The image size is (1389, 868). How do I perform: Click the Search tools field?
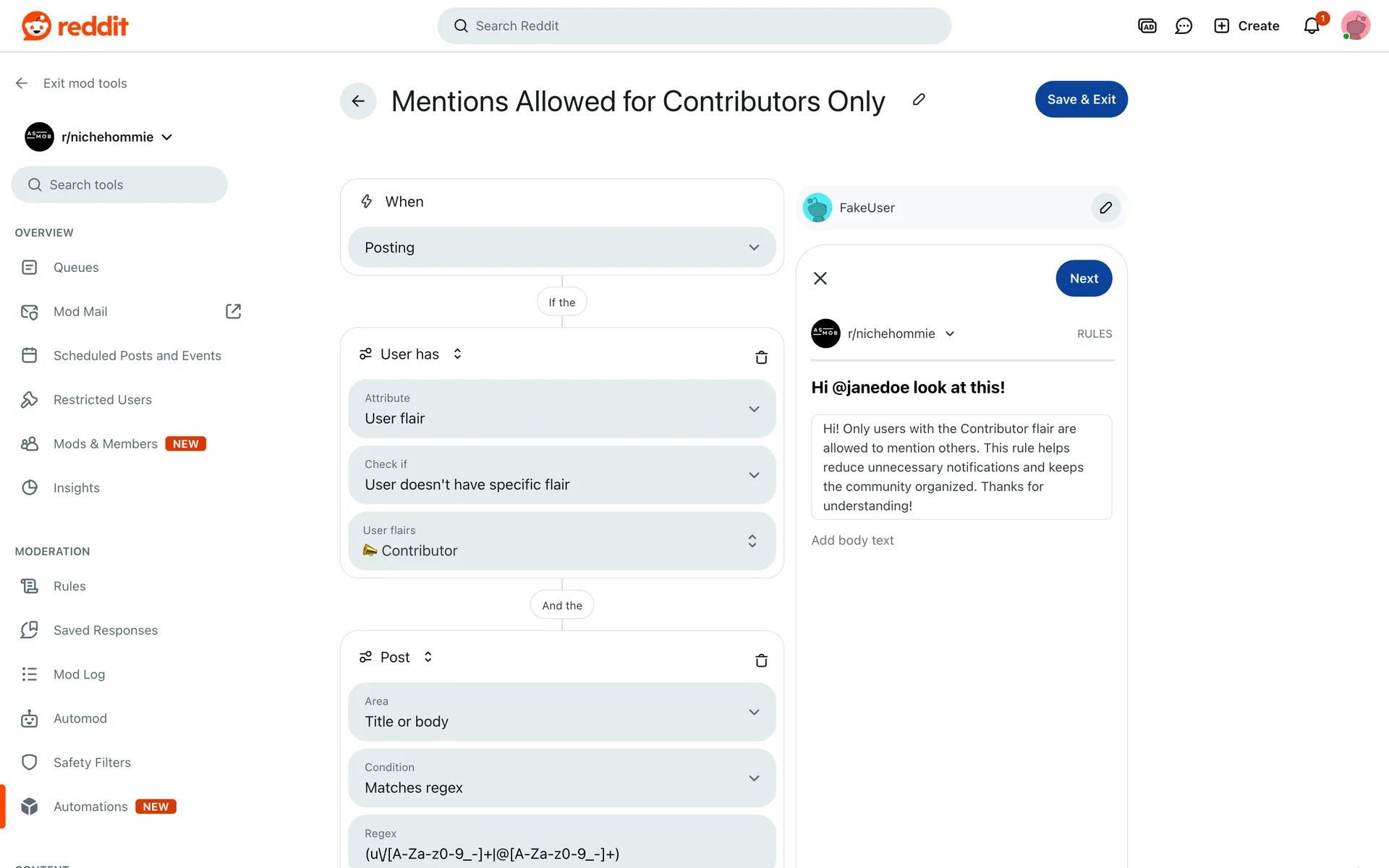coord(119,184)
